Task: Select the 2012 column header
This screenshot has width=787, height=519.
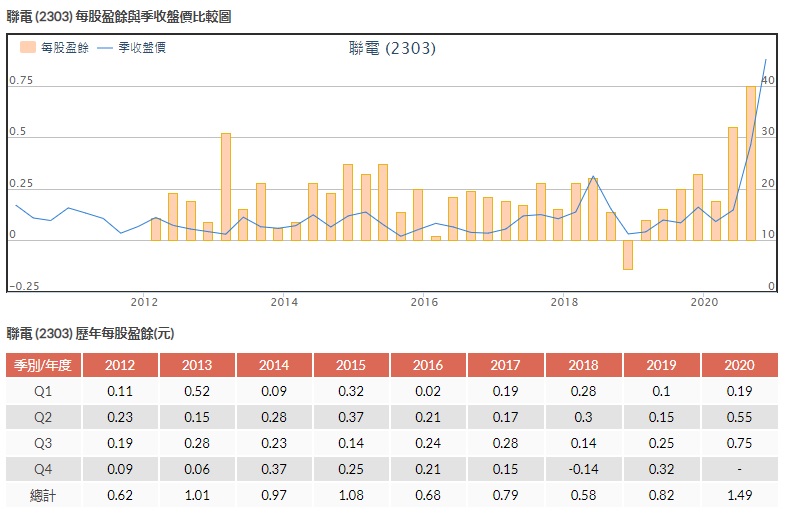Action: click(x=120, y=365)
